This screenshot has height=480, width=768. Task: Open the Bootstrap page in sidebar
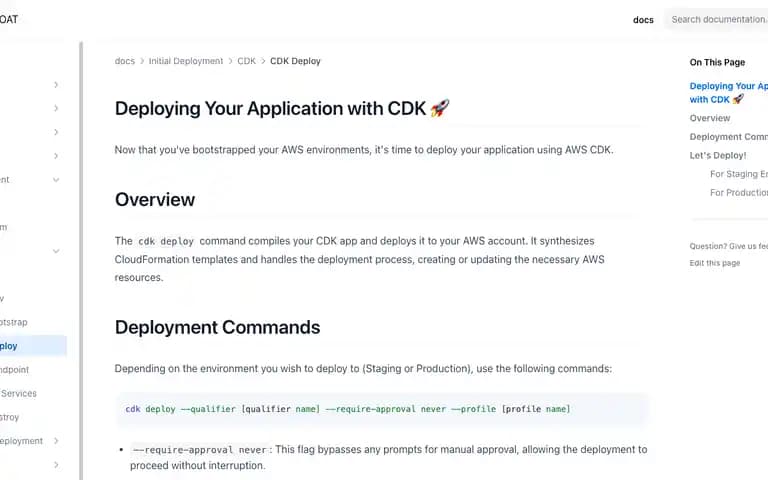point(14,322)
